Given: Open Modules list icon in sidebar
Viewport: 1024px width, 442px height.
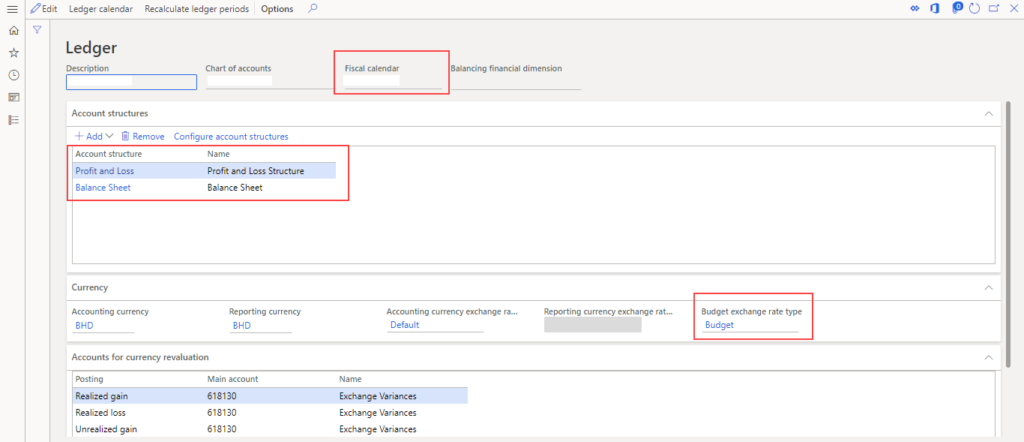Looking at the screenshot, I should 13,119.
